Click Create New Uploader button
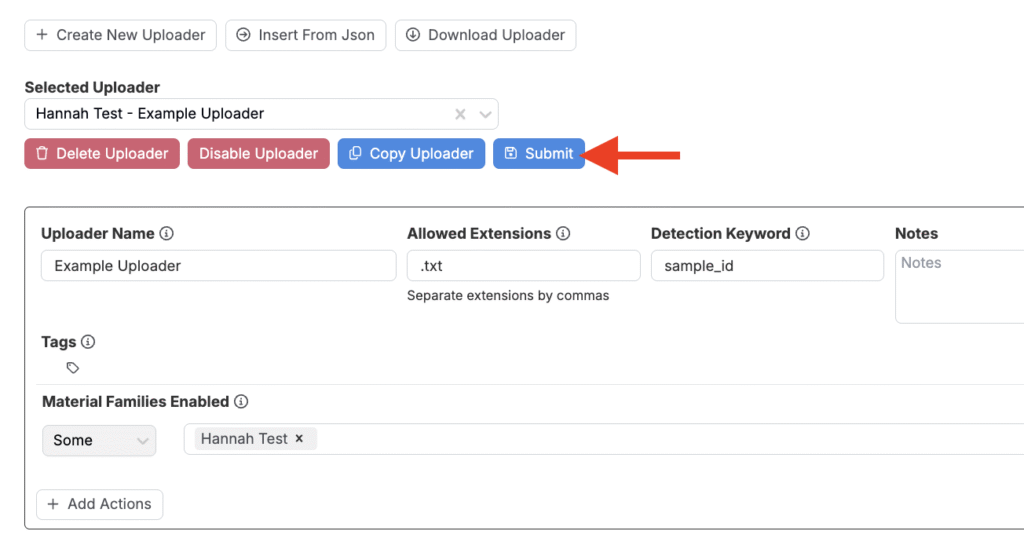1024x542 pixels. tap(120, 35)
